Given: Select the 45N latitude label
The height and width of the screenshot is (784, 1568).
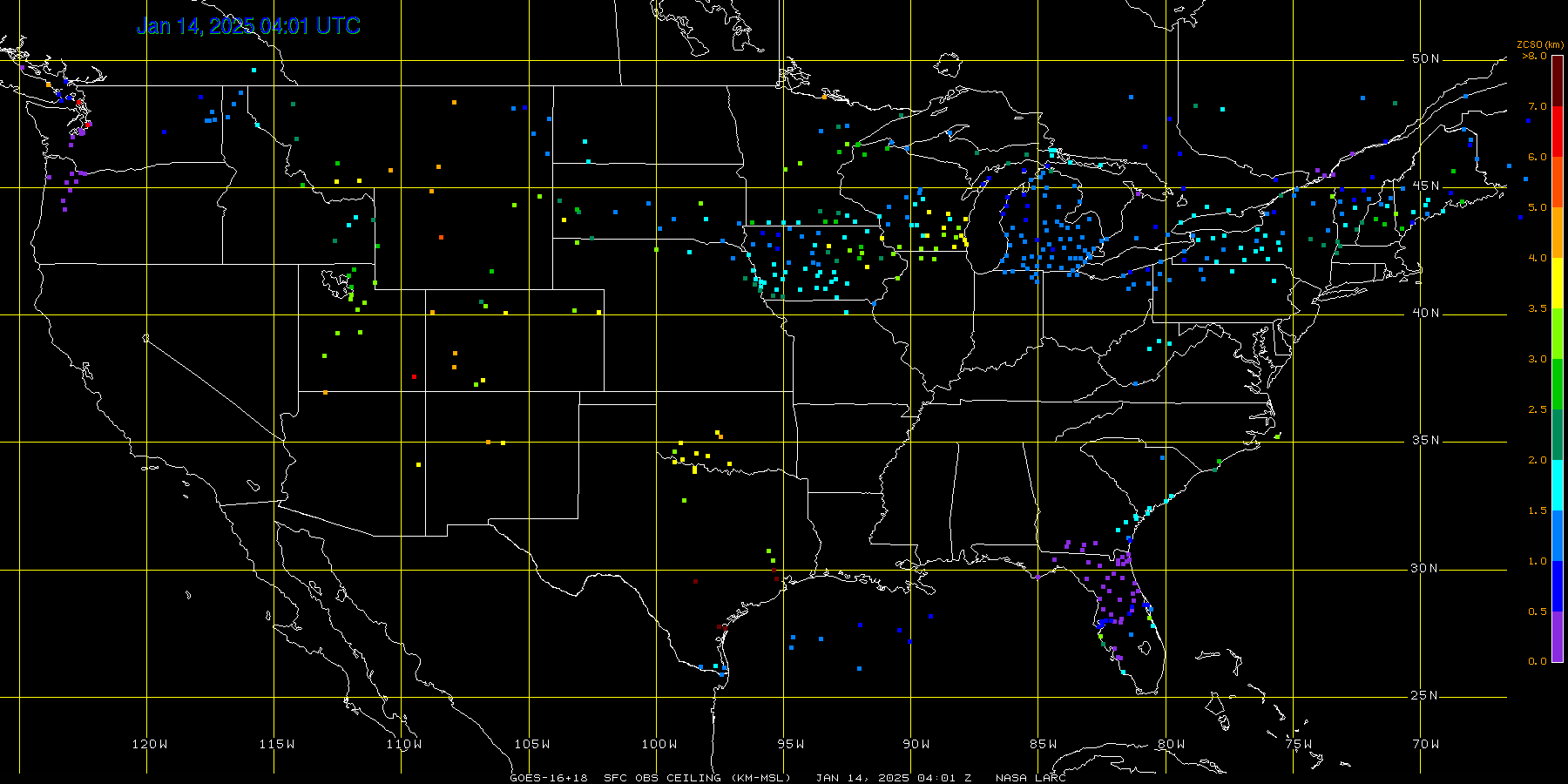Looking at the screenshot, I should coord(1425,186).
